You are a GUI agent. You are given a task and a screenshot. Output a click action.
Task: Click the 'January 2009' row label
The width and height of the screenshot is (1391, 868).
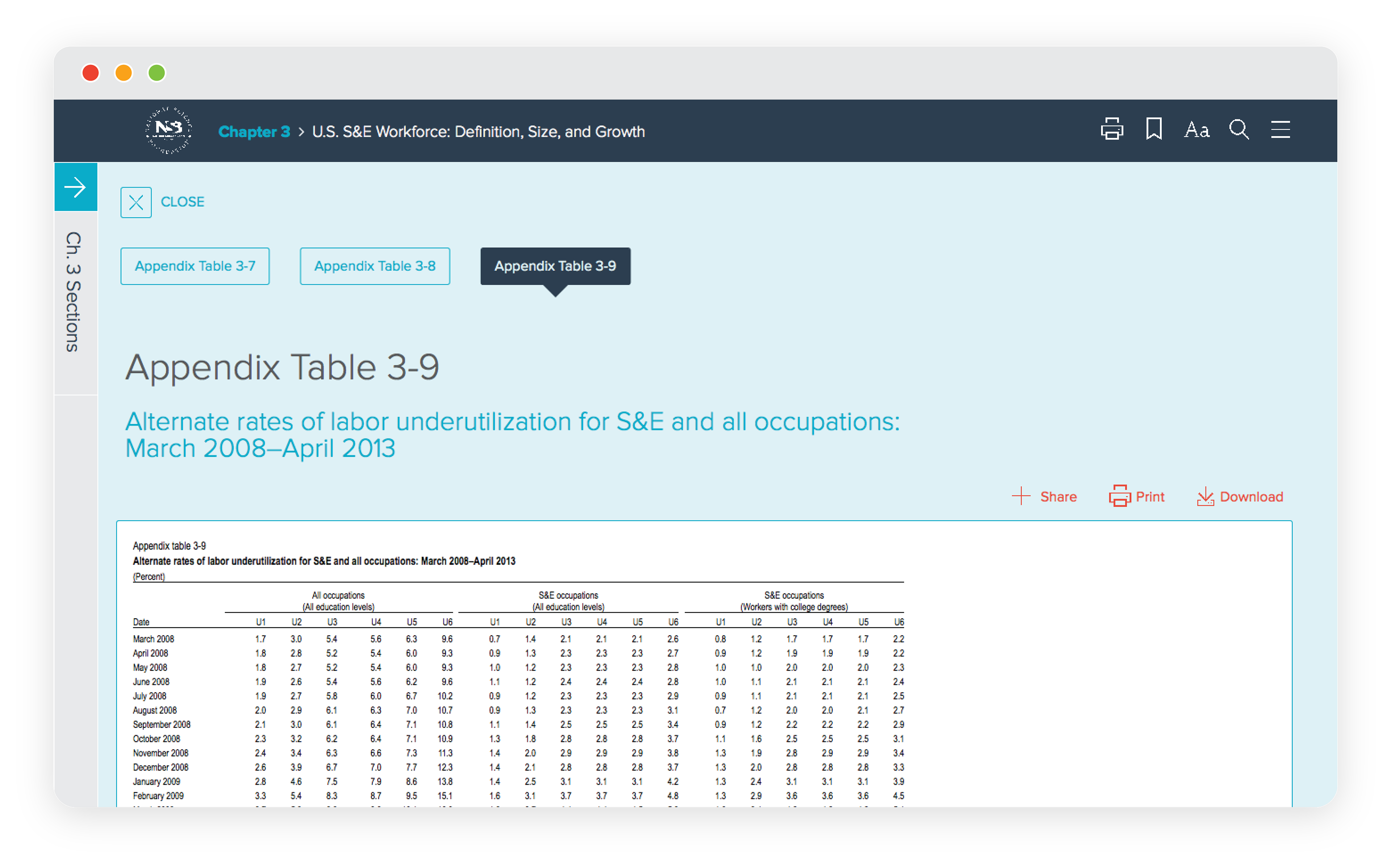click(156, 782)
